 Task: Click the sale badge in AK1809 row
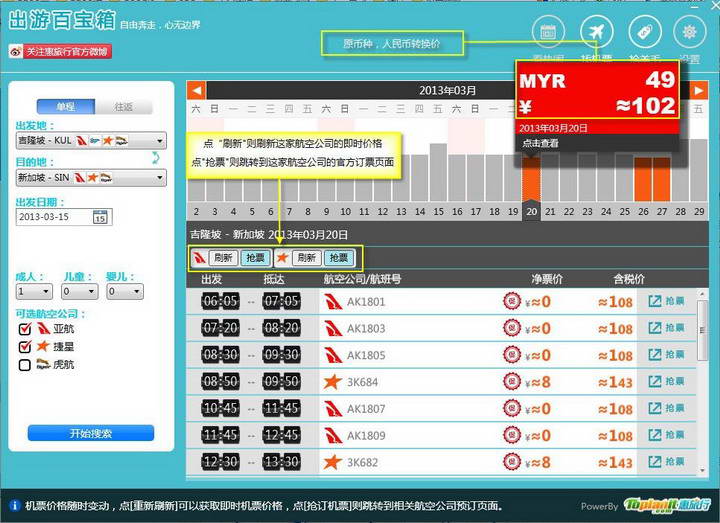pyautogui.click(x=512, y=434)
